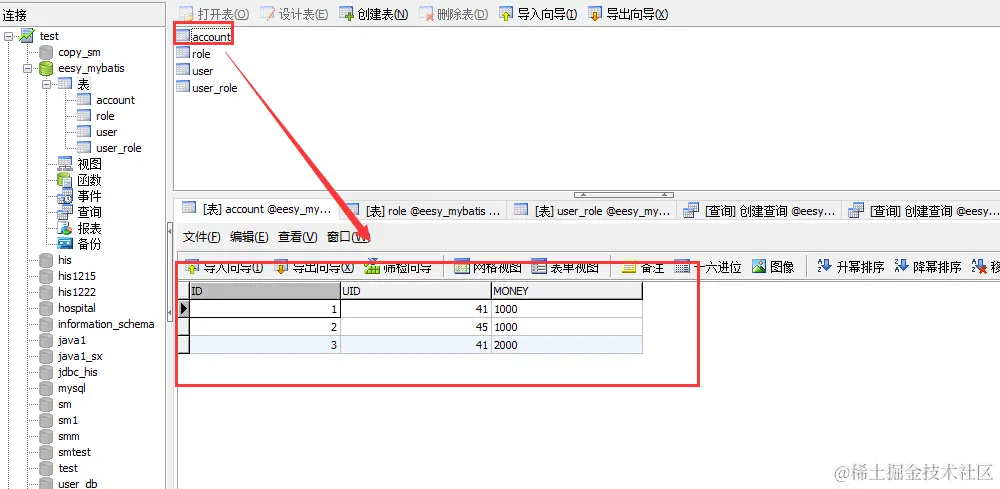Select user under 表 in the tree
Screen dimensions: 1000x489
(x=98, y=132)
